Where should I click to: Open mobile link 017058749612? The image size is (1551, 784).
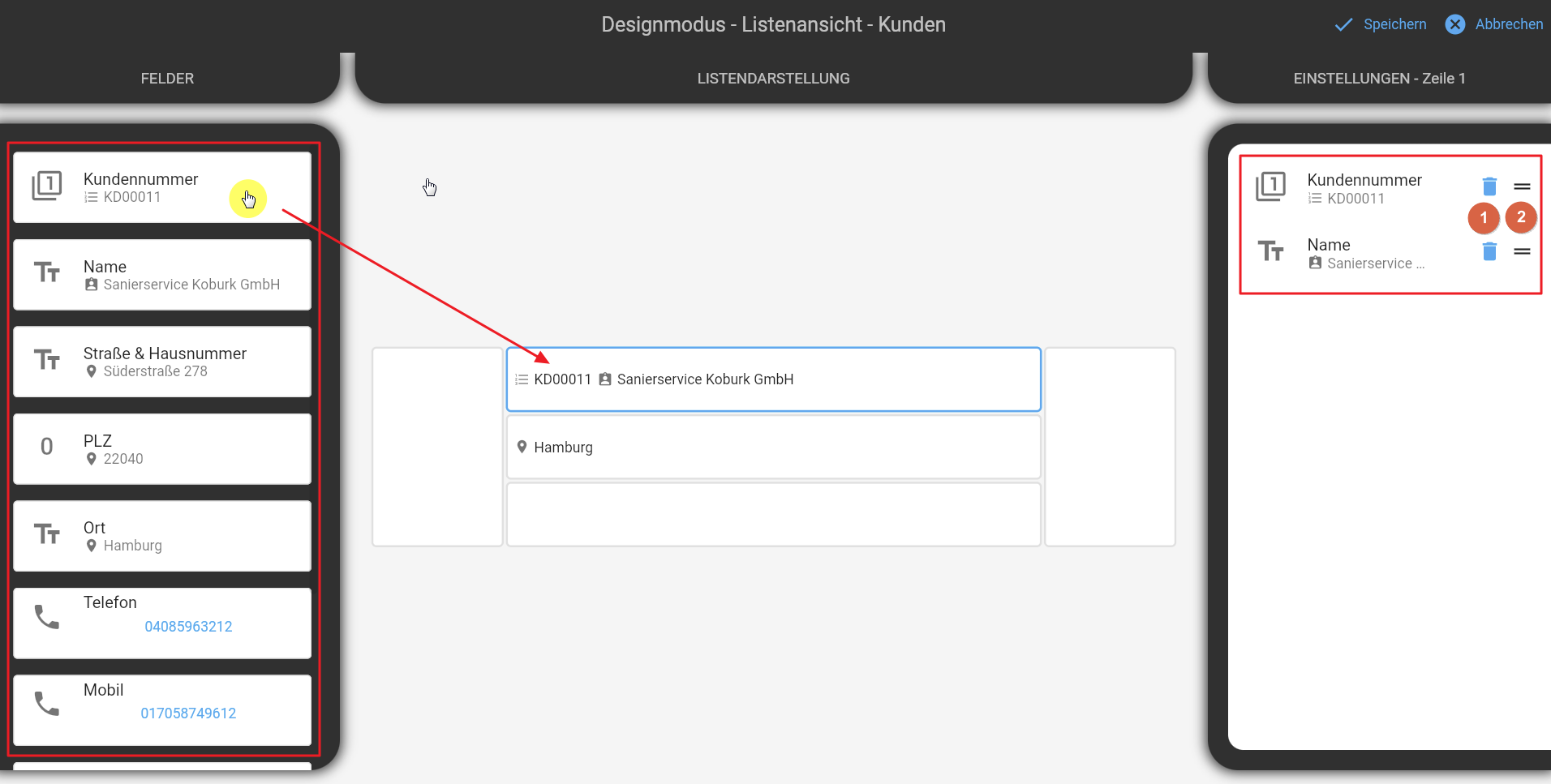click(x=188, y=713)
